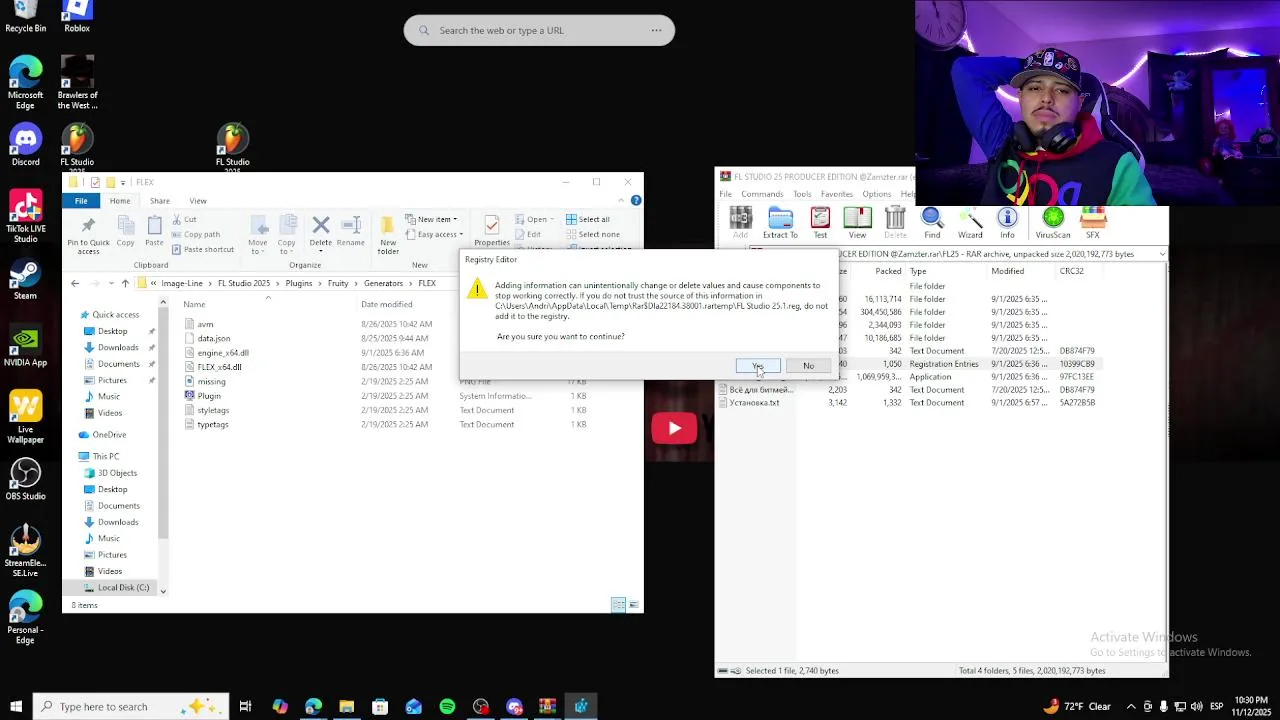Open the View tool in WinRAR toolbar
The width and height of the screenshot is (1280, 720).
(x=857, y=223)
